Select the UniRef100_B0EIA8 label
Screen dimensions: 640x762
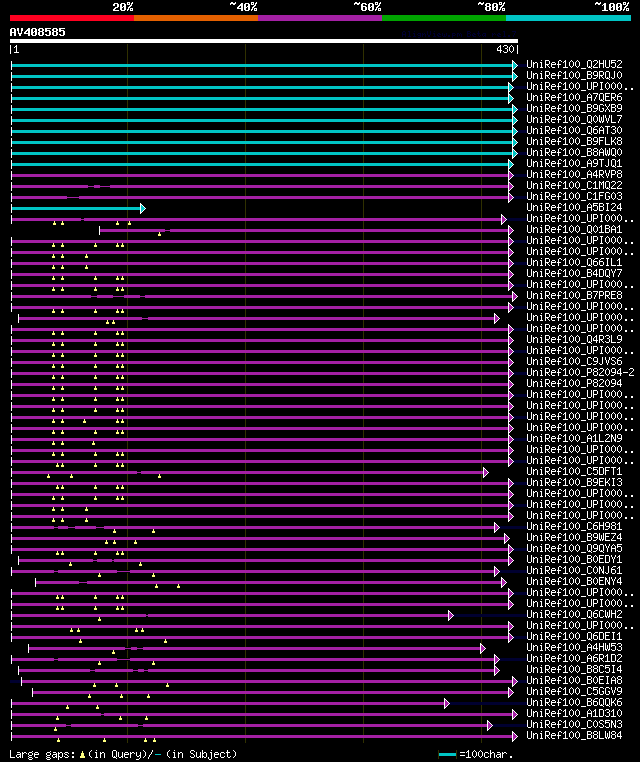pos(574,681)
